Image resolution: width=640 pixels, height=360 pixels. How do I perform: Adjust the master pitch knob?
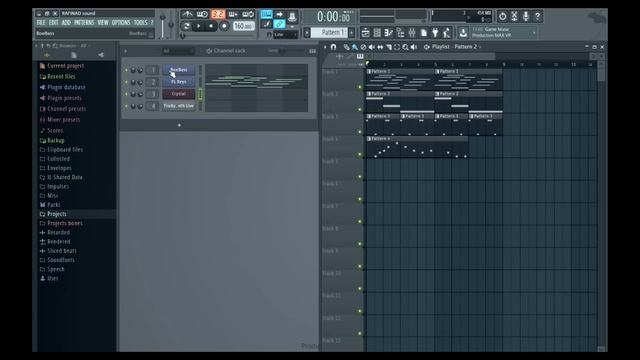point(171,25)
